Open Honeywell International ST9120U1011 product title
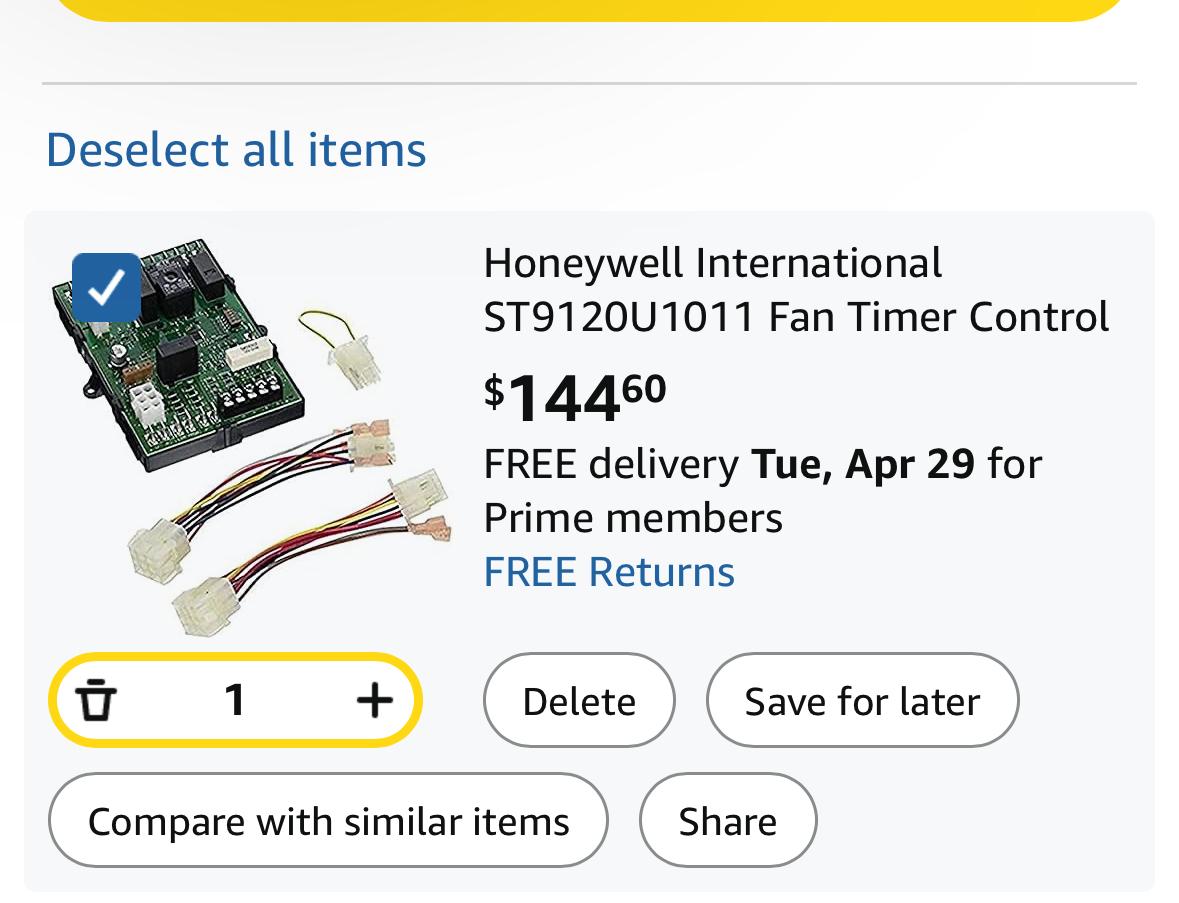The image size is (1179, 903). tap(796, 289)
